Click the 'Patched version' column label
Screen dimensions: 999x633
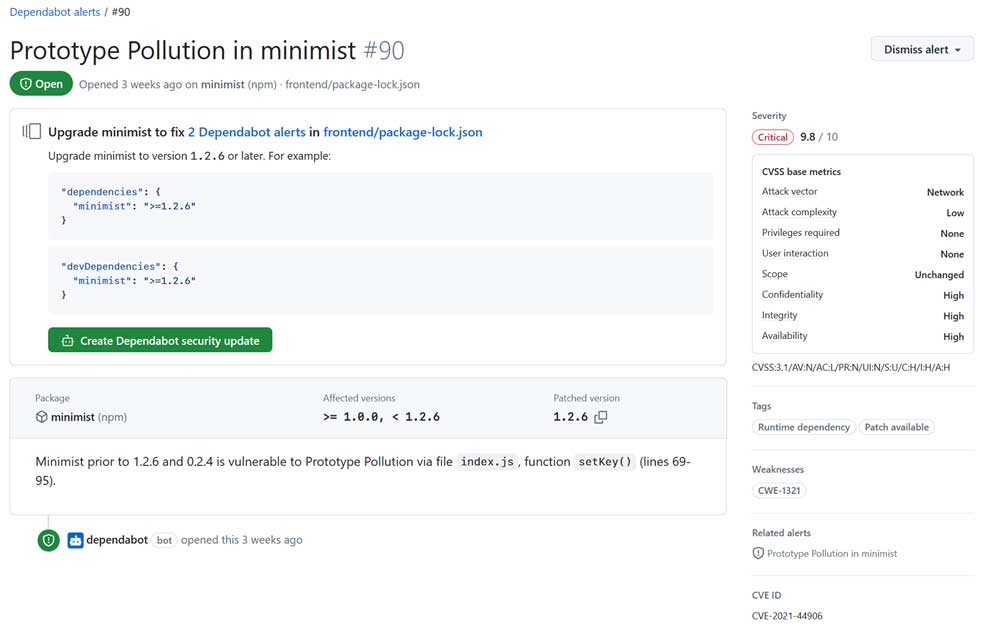click(586, 398)
